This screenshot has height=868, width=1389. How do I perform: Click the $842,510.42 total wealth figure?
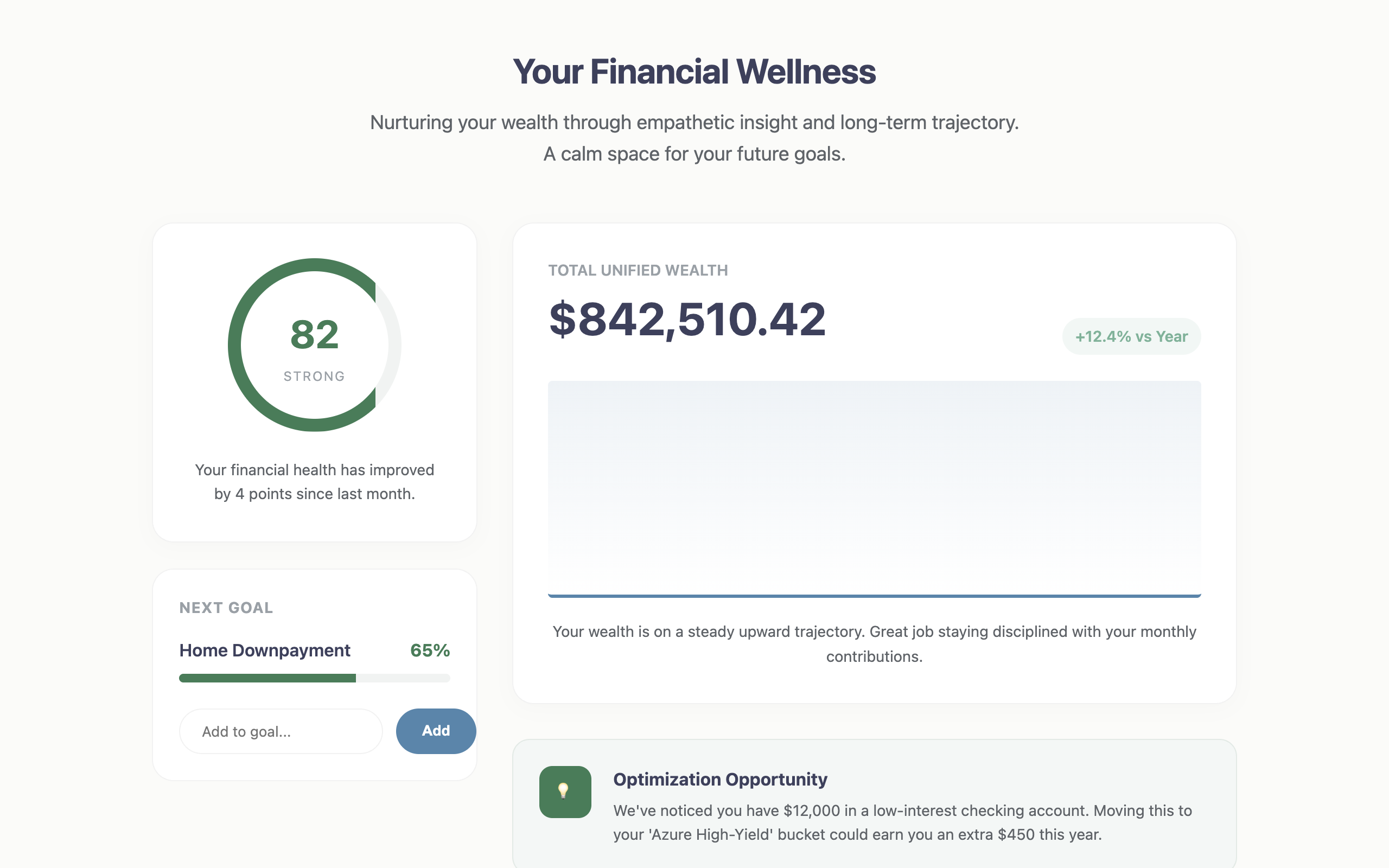(687, 320)
